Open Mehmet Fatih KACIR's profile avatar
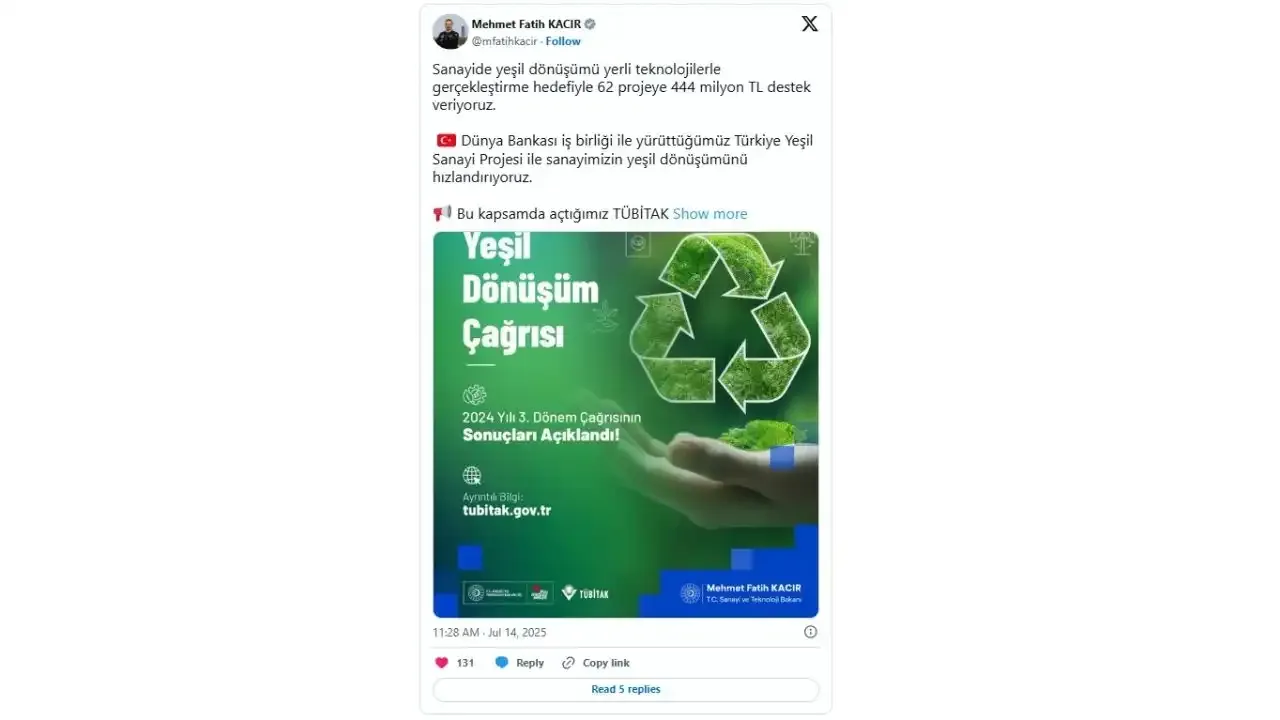 [450, 32]
